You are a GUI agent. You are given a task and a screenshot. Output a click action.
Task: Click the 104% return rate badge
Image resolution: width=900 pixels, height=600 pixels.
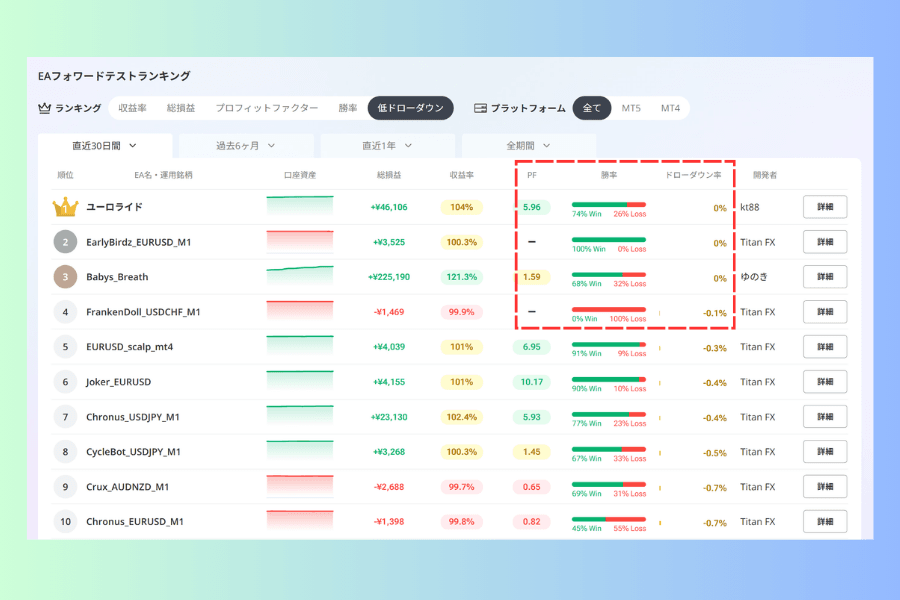(461, 207)
